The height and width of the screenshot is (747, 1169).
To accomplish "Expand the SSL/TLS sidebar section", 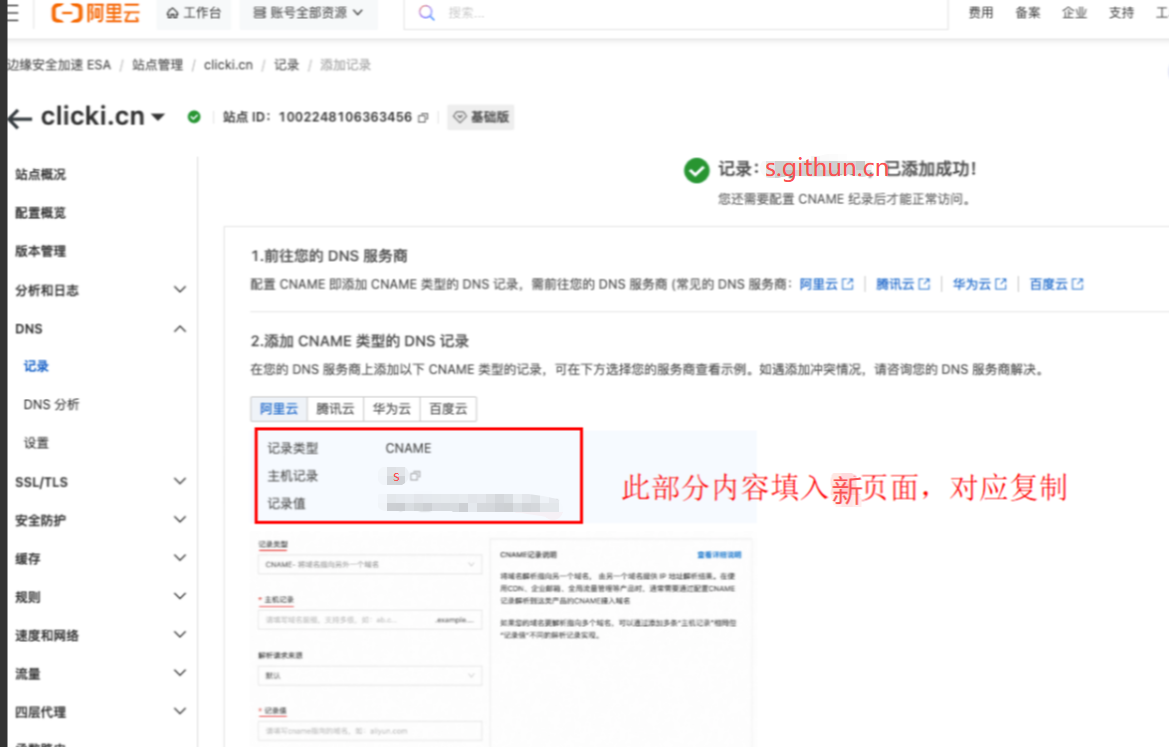I will [x=180, y=481].
